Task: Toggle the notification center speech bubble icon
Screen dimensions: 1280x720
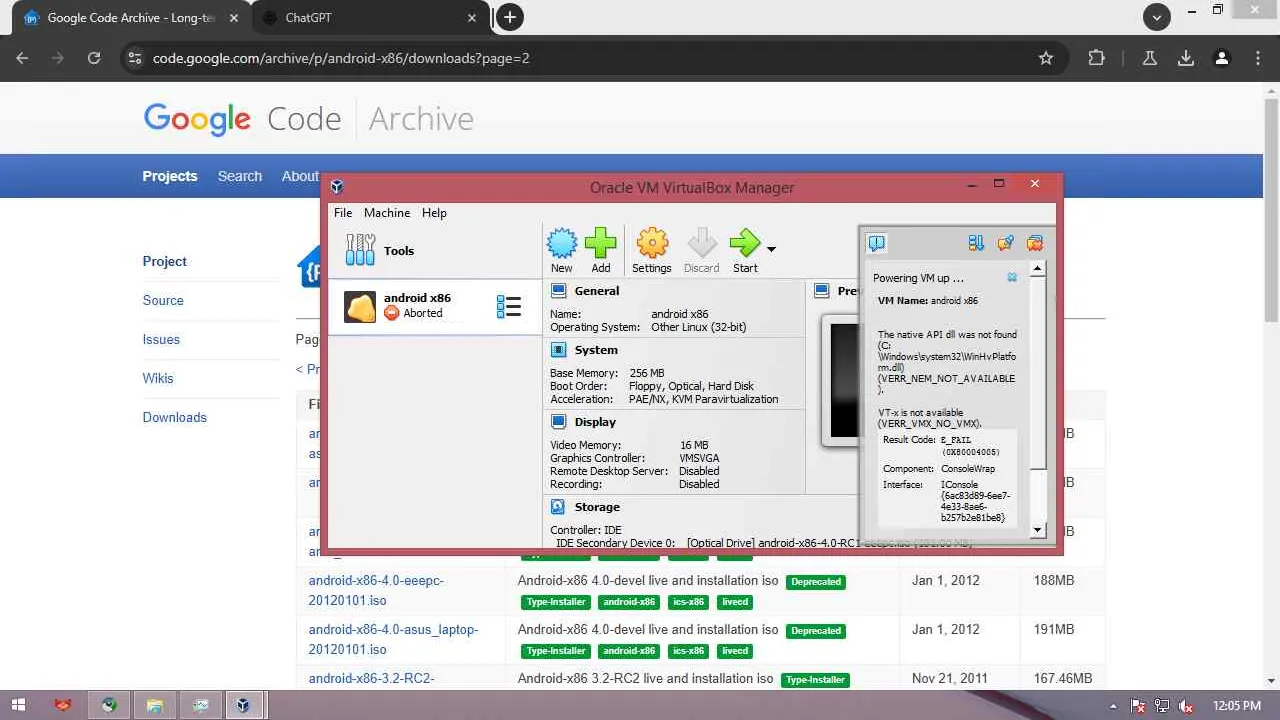Action: click(877, 243)
